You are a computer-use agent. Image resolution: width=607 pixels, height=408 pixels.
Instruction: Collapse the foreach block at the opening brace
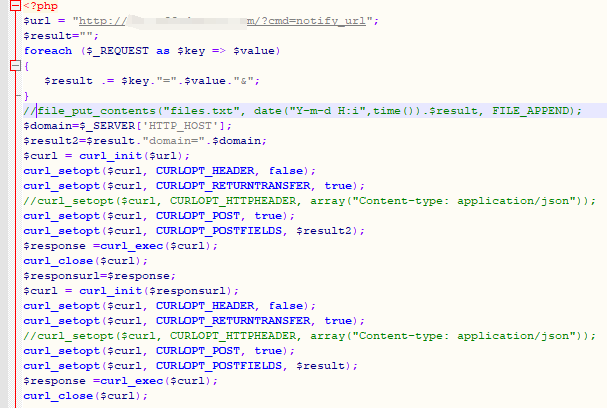pyautogui.click(x=13, y=66)
